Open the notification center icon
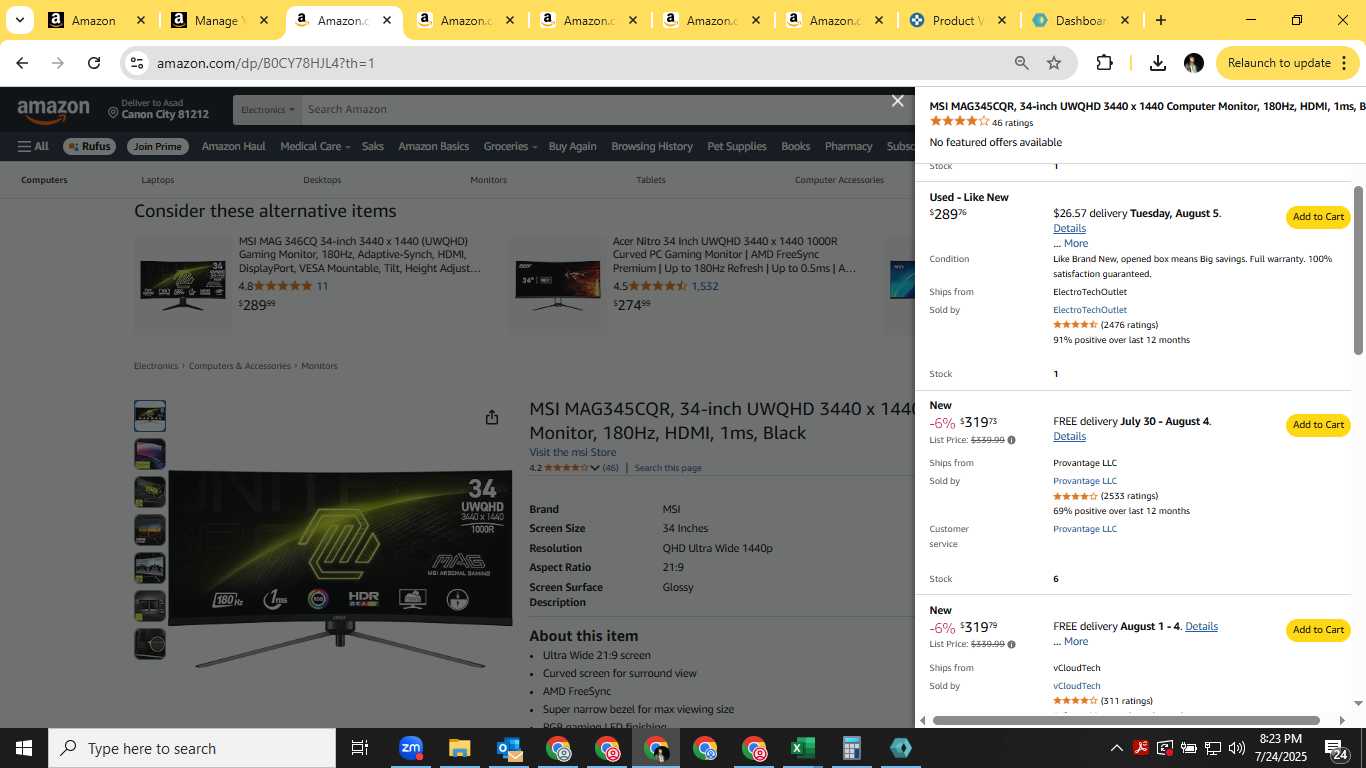This screenshot has height=768, width=1366. tap(1337, 748)
